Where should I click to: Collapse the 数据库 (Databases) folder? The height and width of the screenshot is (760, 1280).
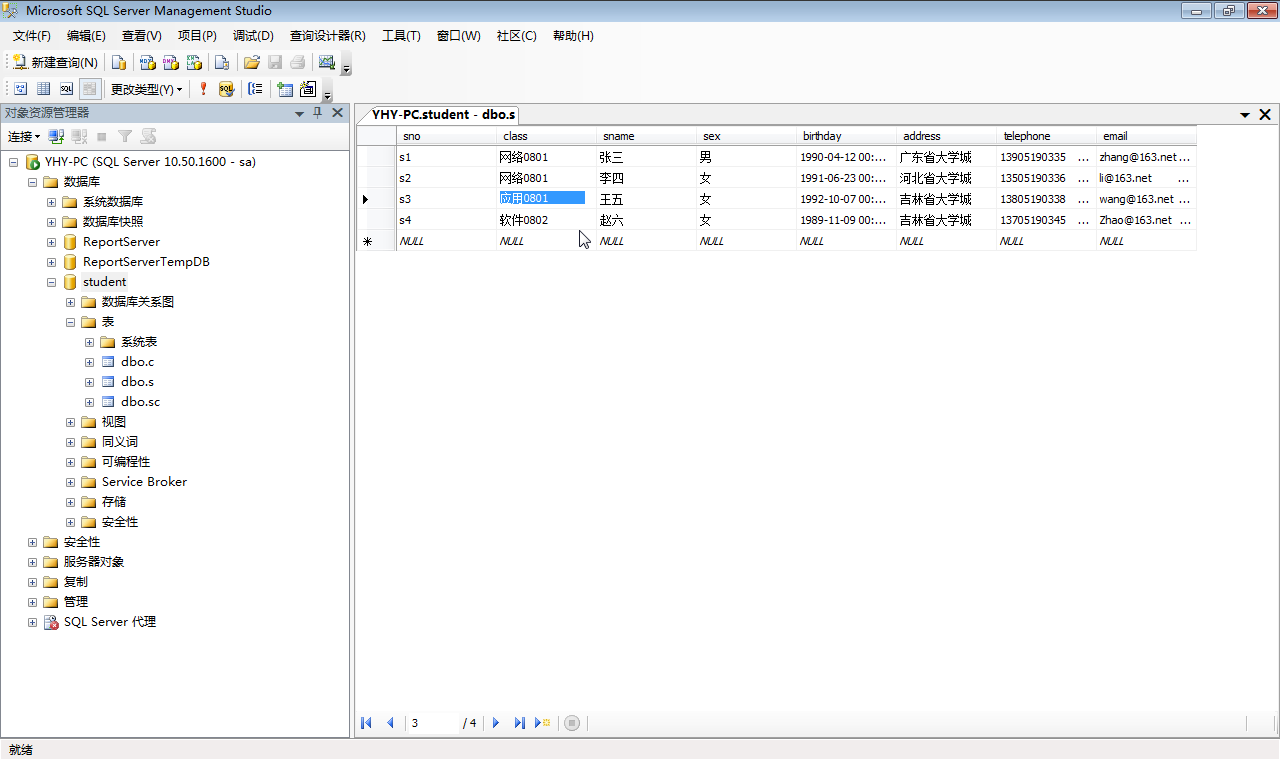[x=32, y=182]
